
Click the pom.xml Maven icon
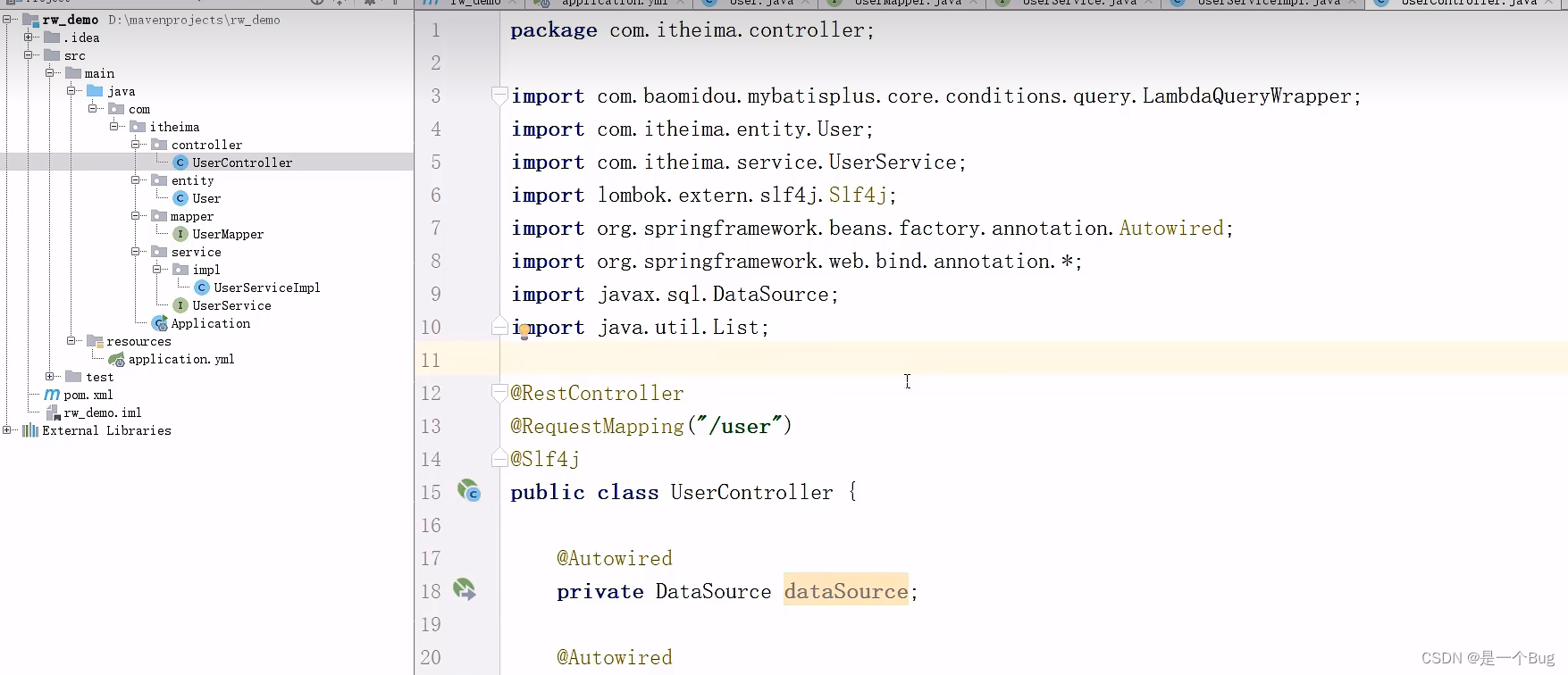(53, 395)
